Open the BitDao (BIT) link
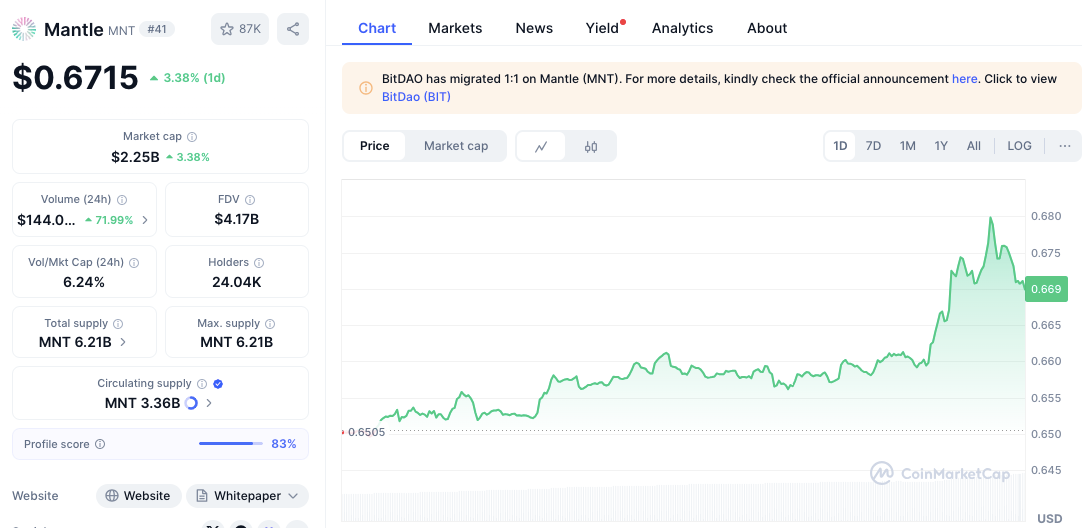This screenshot has height=528, width=1082. tap(416, 97)
